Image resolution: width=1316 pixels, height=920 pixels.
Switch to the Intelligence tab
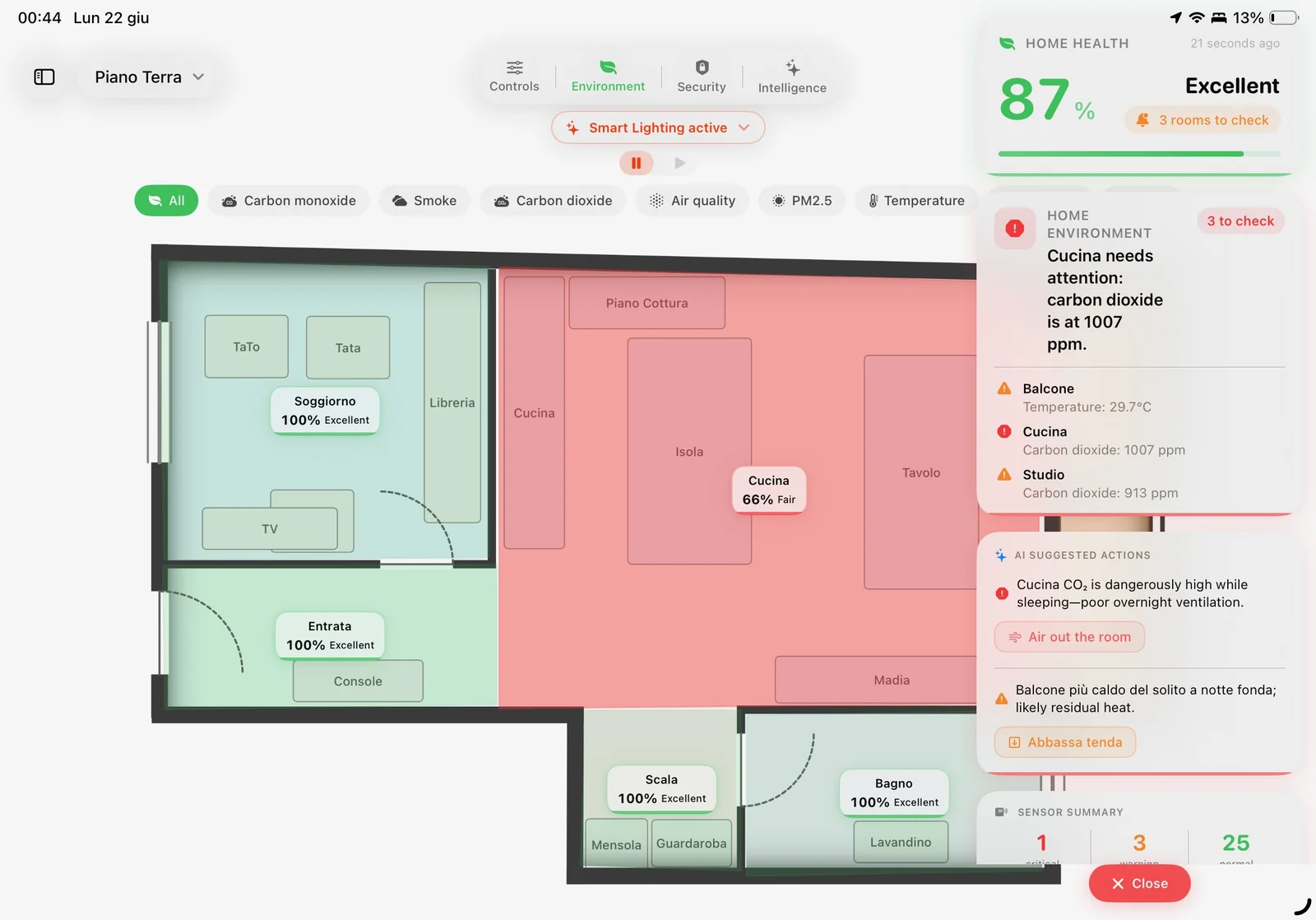(792, 77)
